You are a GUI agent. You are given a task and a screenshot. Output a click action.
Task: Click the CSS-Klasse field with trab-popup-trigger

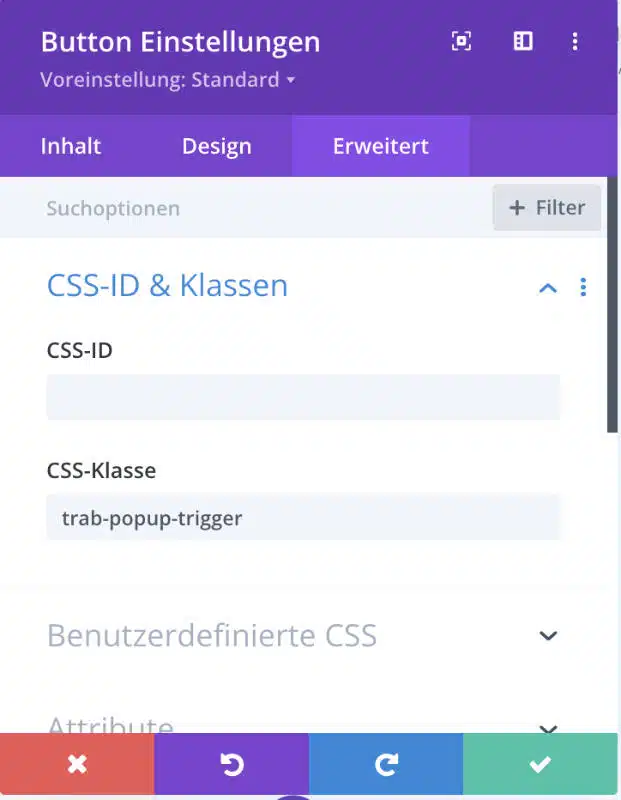pos(304,518)
